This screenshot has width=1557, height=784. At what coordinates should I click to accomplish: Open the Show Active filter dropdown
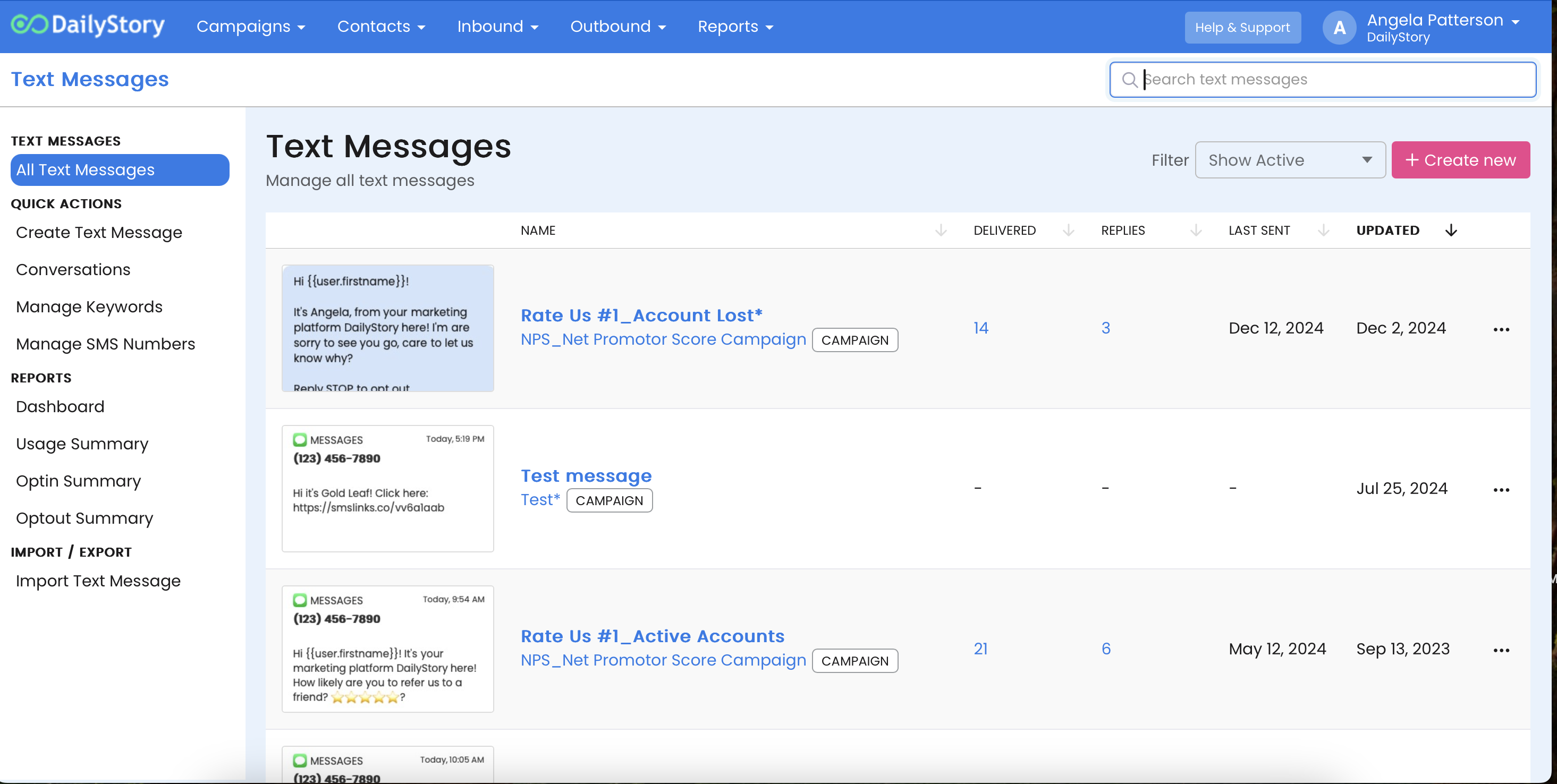(x=1290, y=160)
